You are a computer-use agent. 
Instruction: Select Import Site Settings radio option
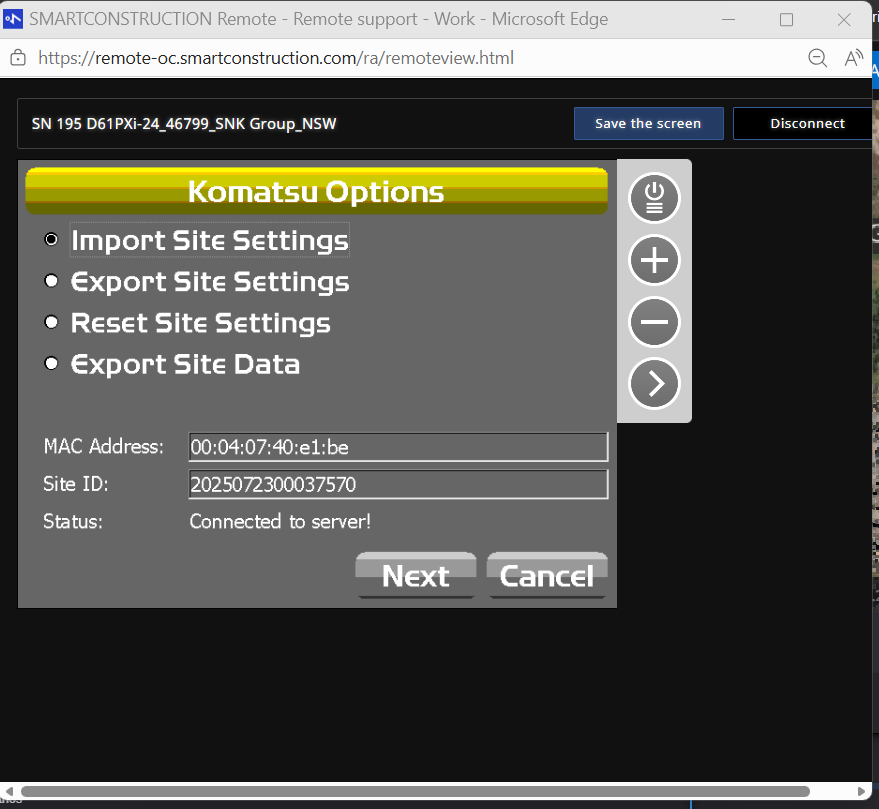click(51, 240)
